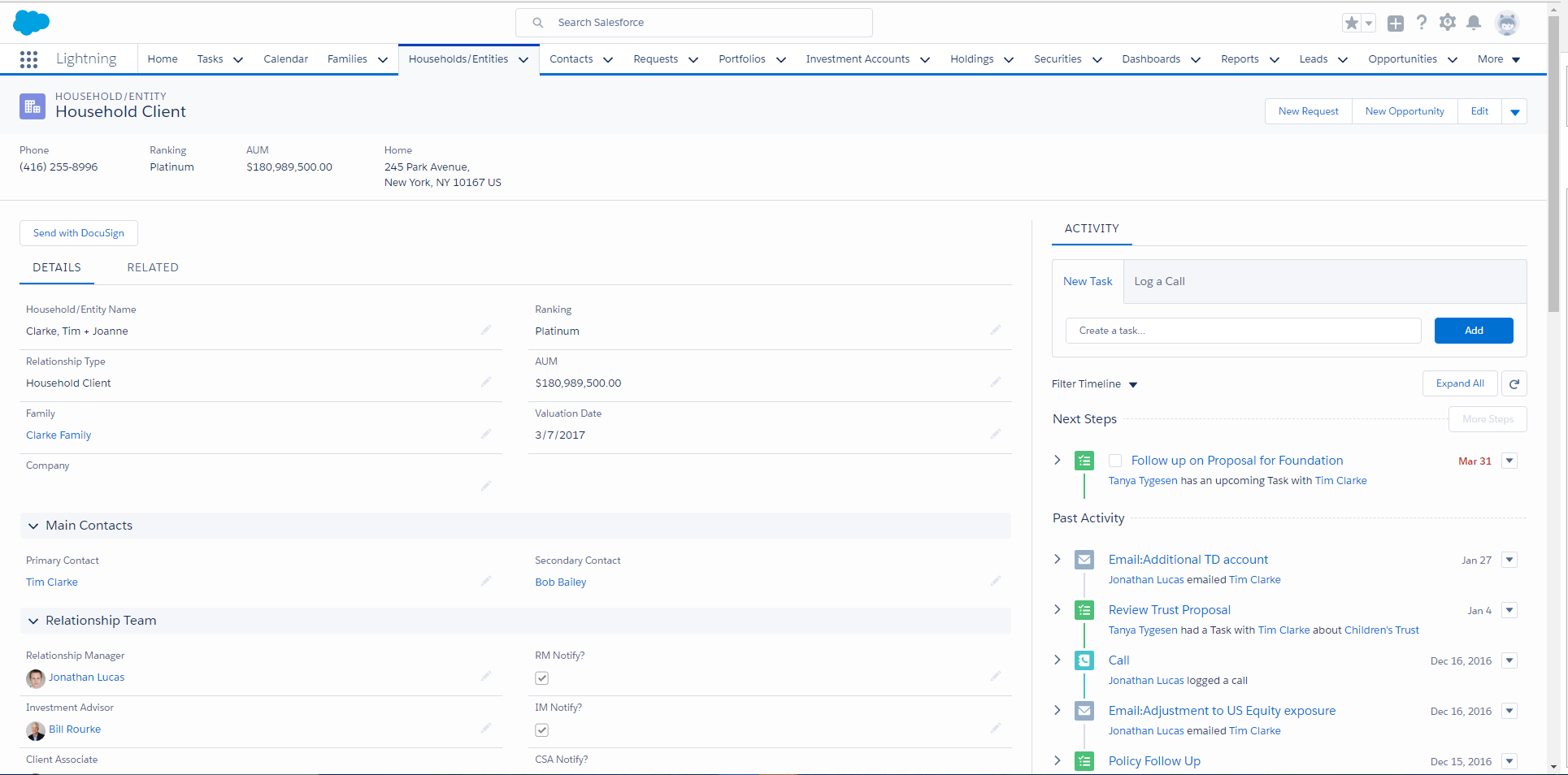Screen dimensions: 1568x775
Task: Open Review Trust Proposal activity link
Action: (x=1170, y=610)
